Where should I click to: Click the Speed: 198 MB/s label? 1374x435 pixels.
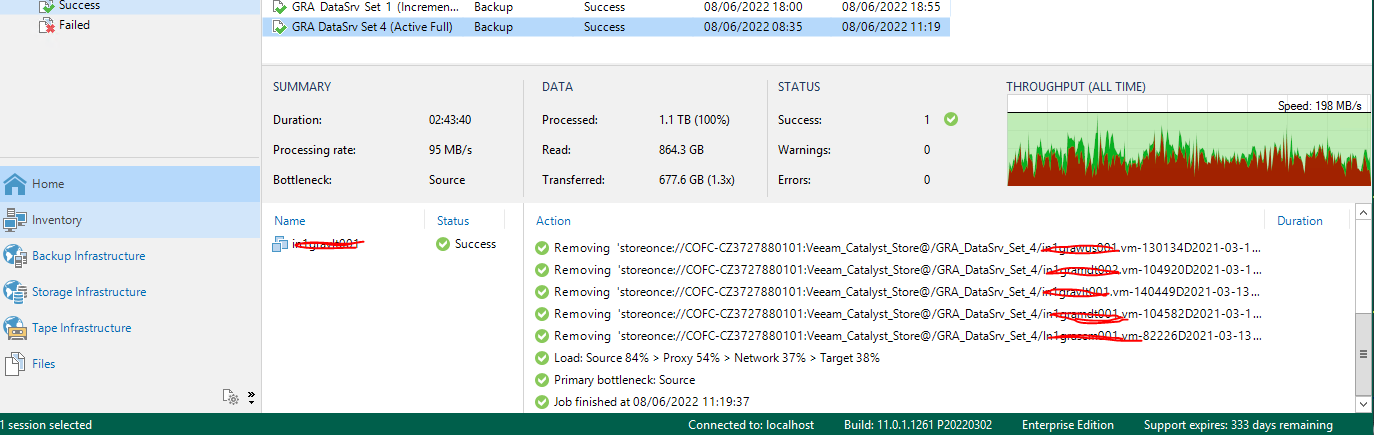[1319, 105]
